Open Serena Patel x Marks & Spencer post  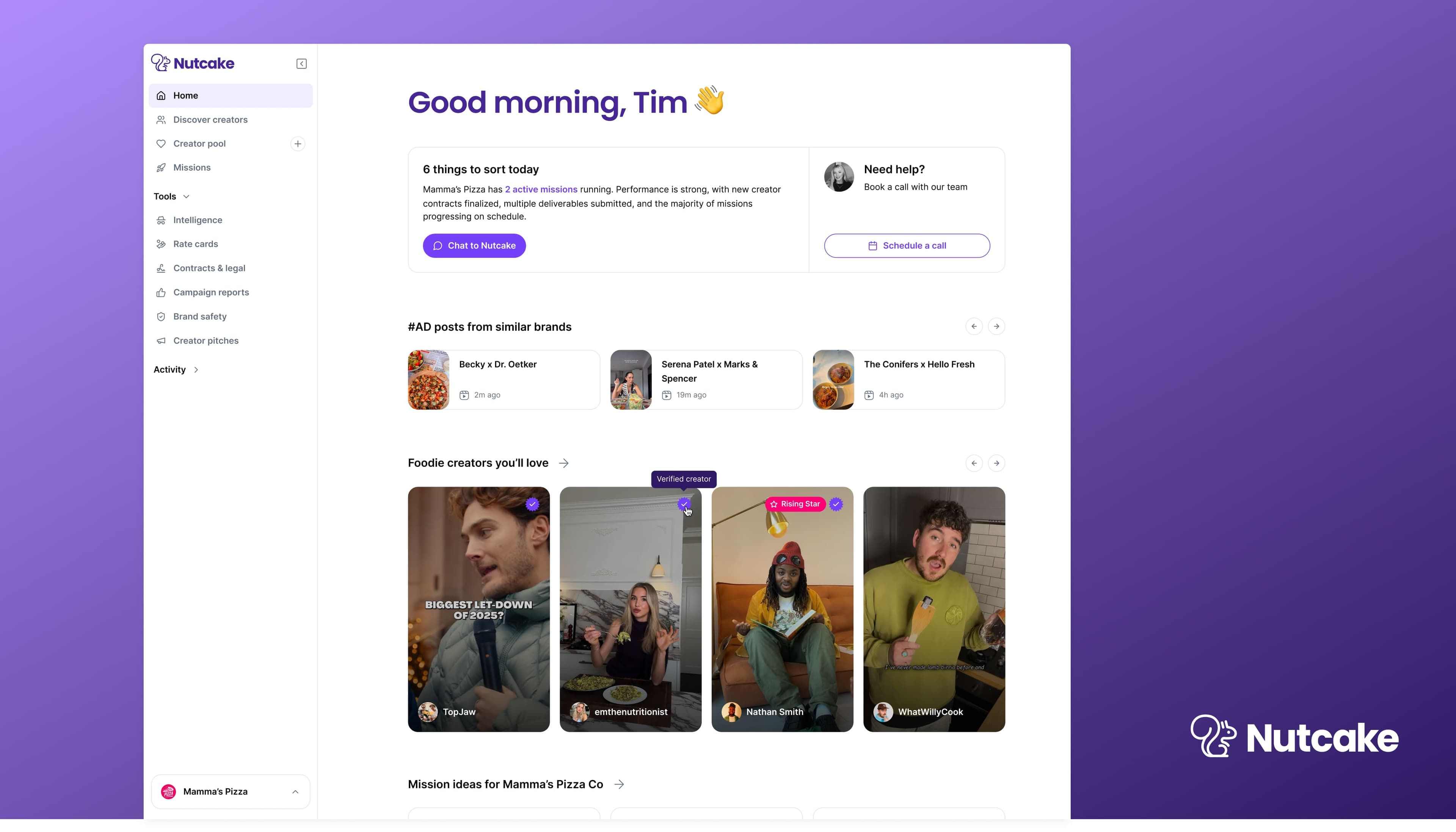click(x=706, y=380)
